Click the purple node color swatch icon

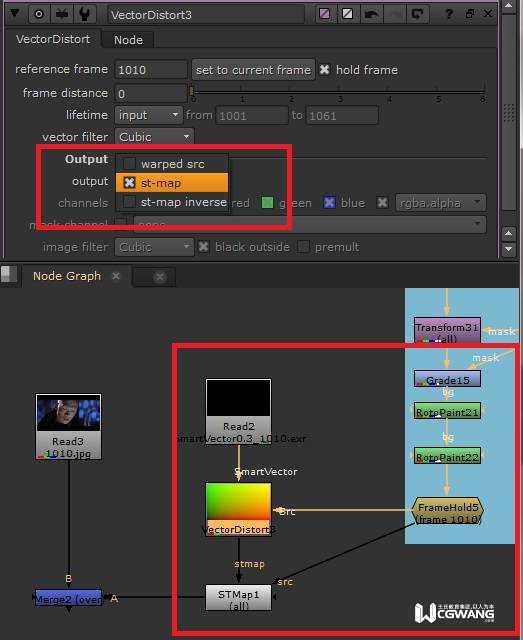325,14
